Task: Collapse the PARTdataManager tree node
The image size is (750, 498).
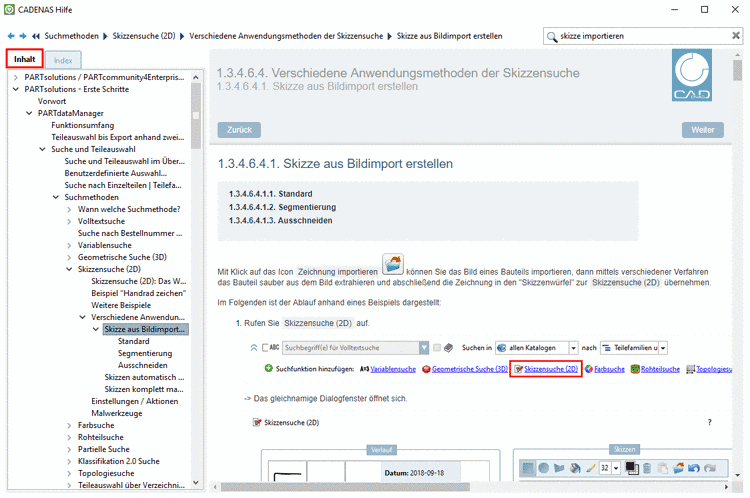Action: click(29, 113)
